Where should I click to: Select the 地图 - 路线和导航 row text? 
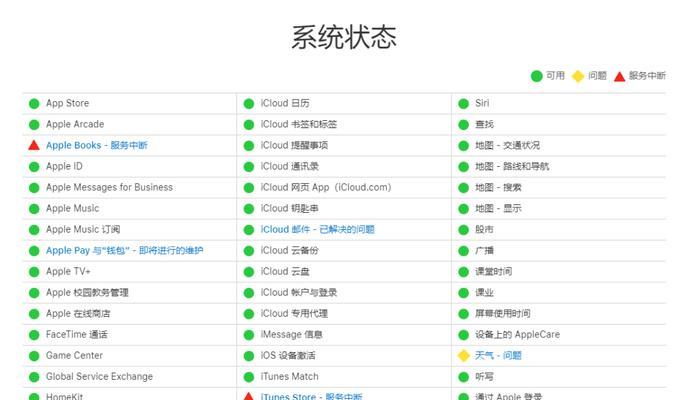click(x=512, y=167)
